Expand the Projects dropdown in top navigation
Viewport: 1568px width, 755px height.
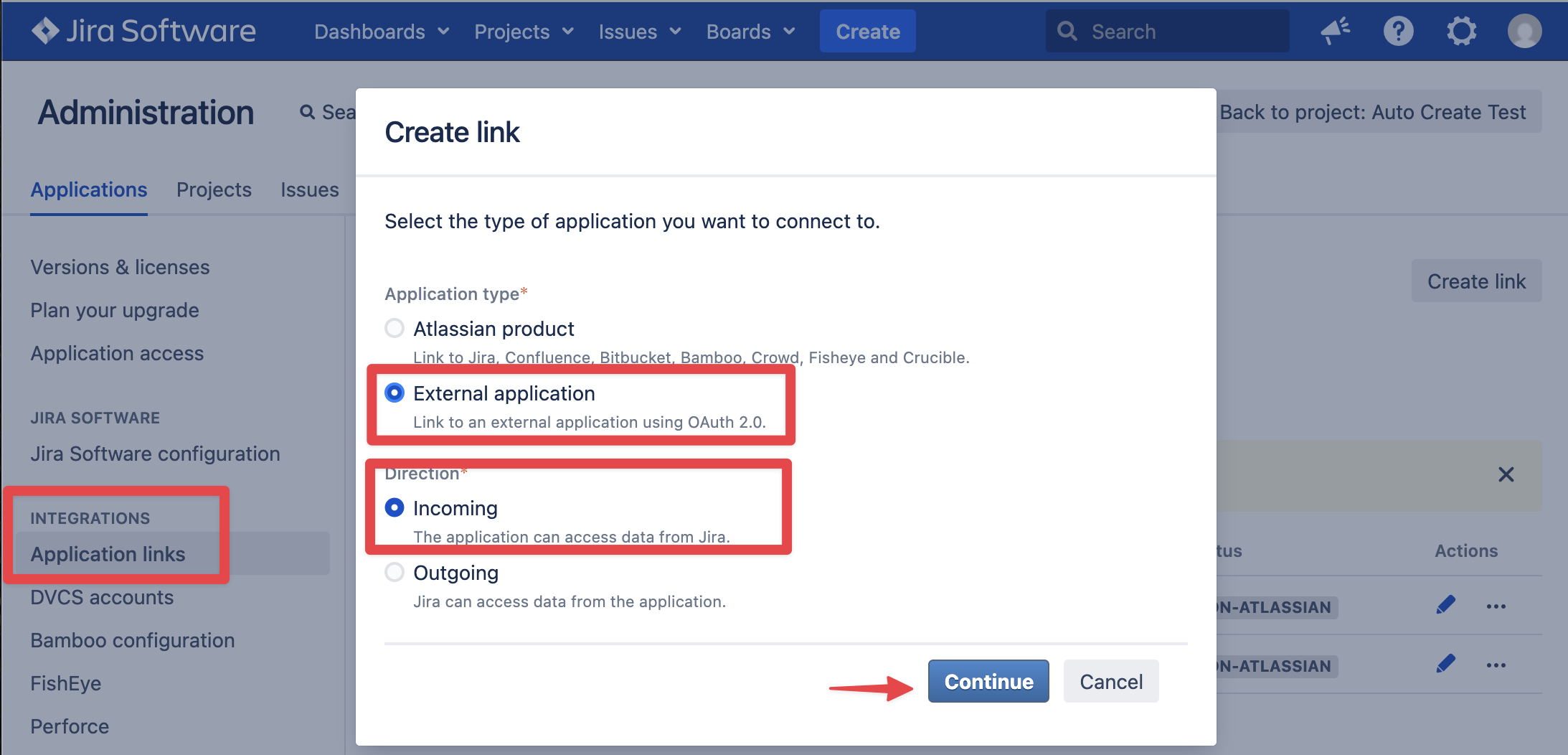pyautogui.click(x=524, y=32)
